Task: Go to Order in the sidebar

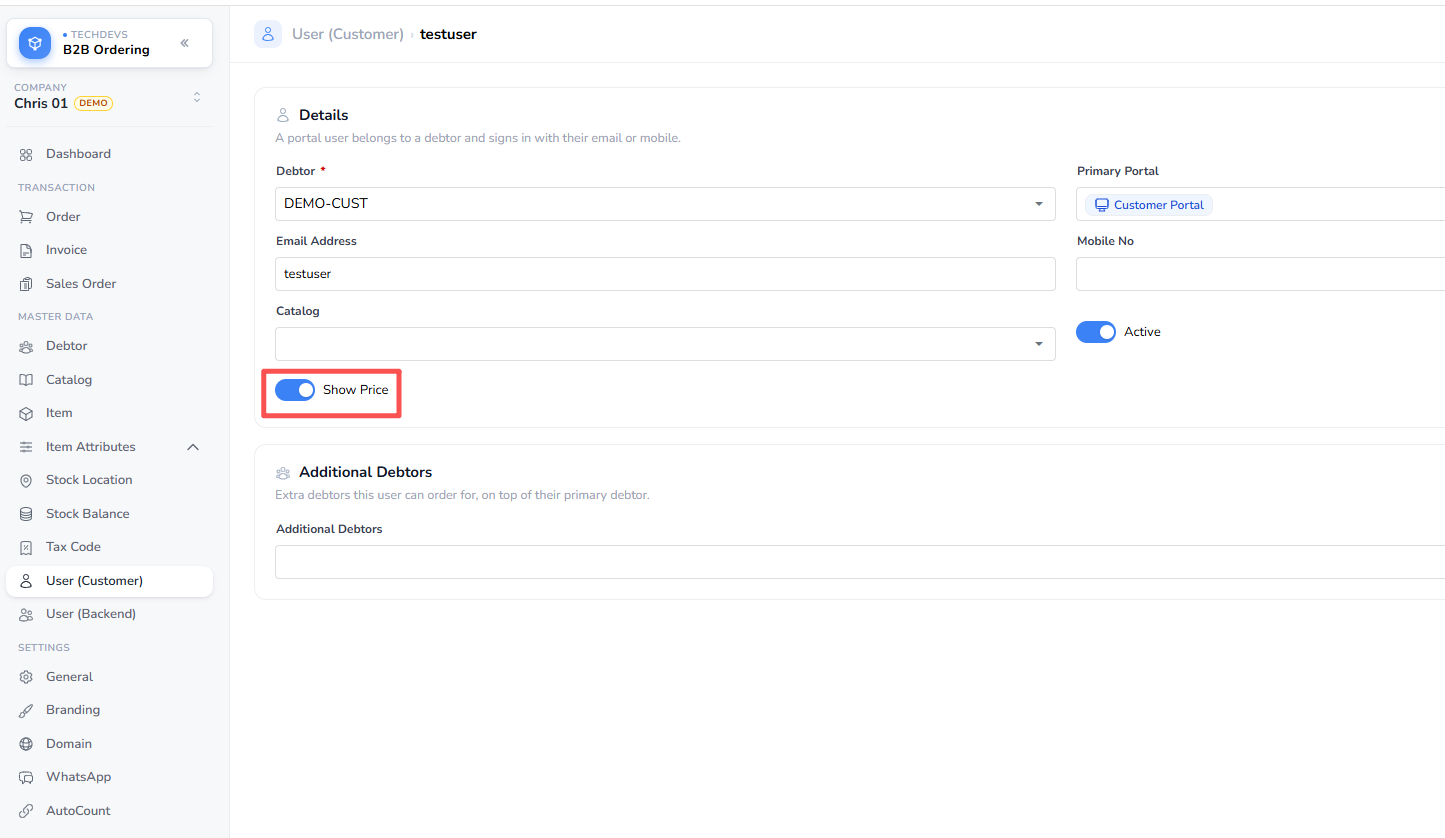Action: pyautogui.click(x=109, y=217)
